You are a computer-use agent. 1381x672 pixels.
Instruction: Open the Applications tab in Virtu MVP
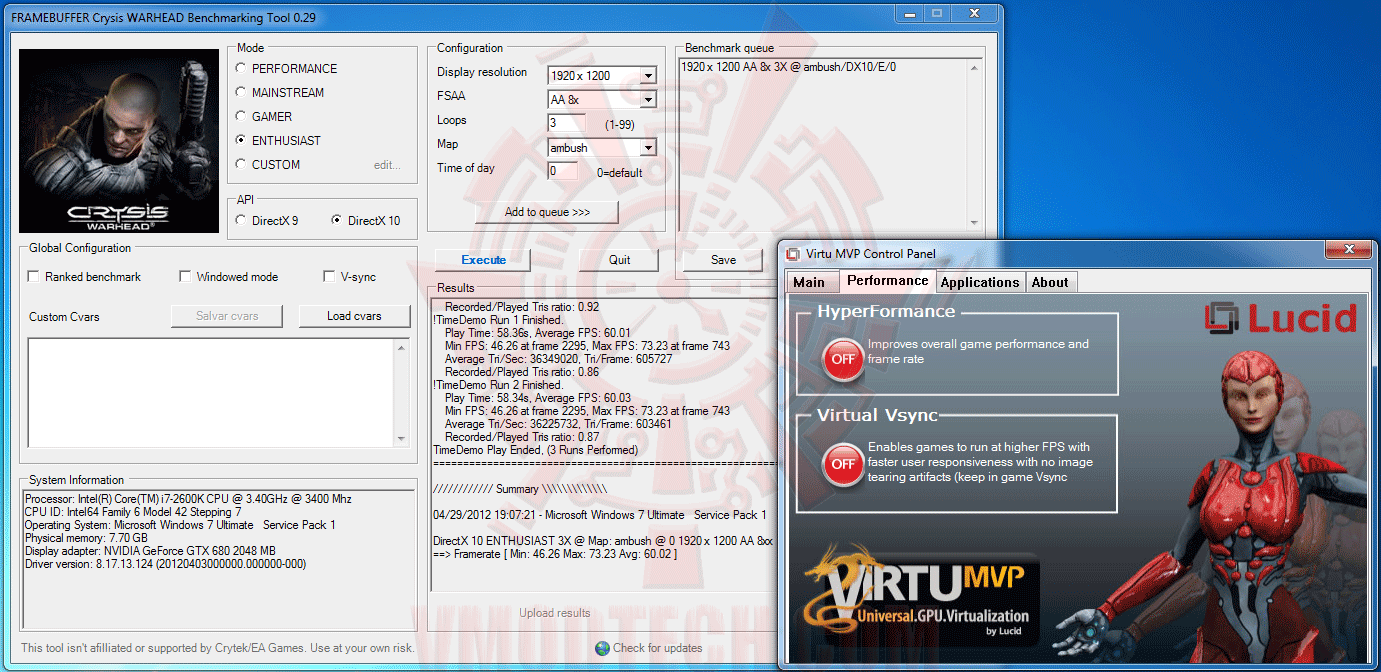tap(980, 282)
